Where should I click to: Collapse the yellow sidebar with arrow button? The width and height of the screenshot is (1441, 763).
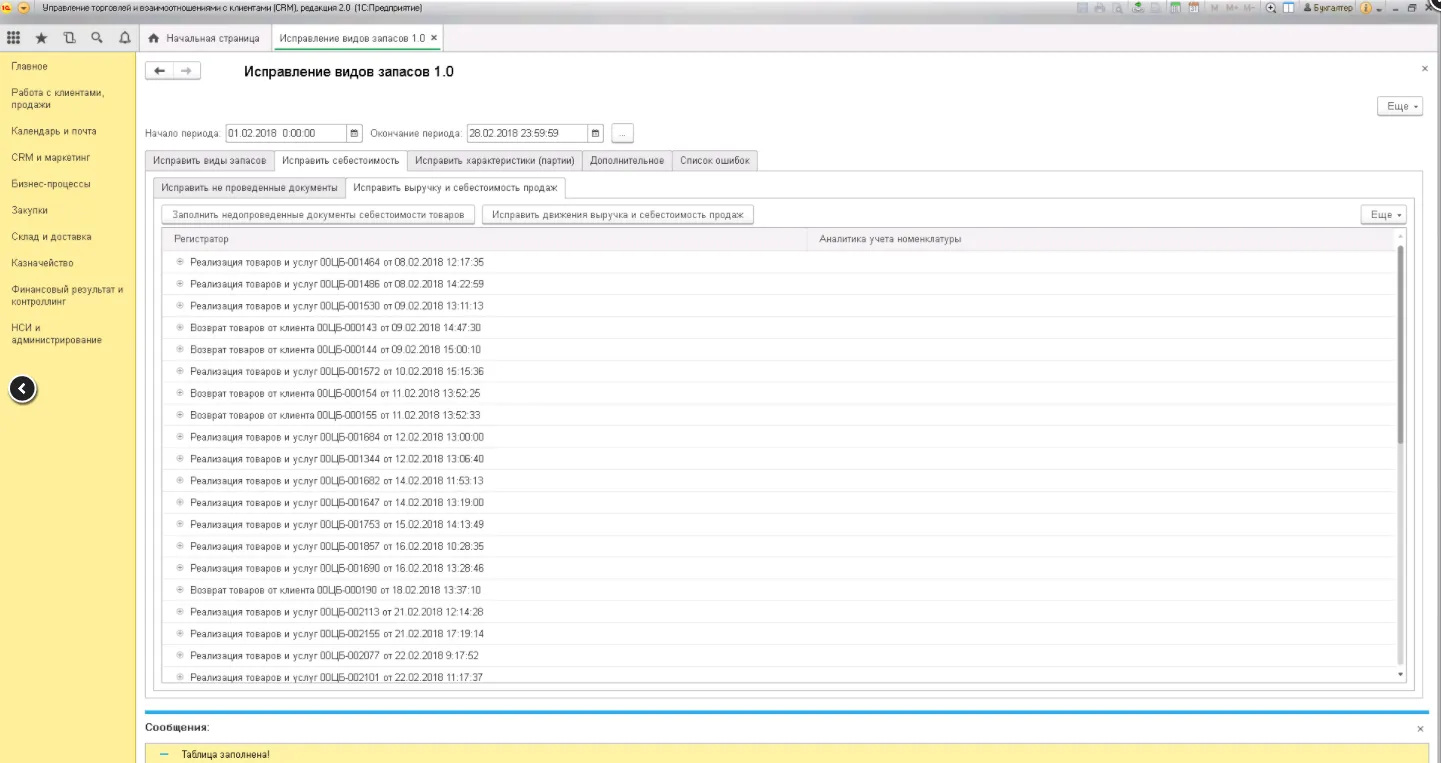click(x=23, y=389)
